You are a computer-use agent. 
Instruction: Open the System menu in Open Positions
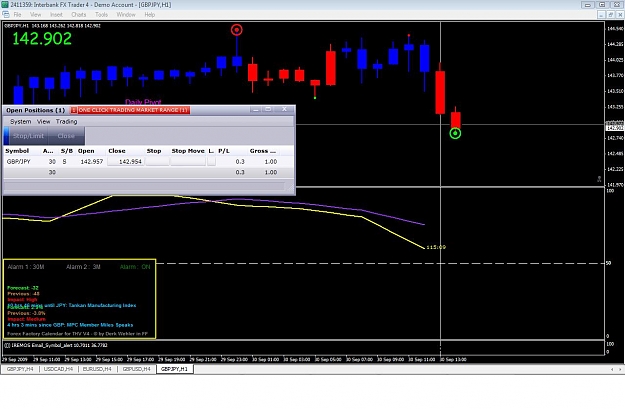tap(20, 122)
